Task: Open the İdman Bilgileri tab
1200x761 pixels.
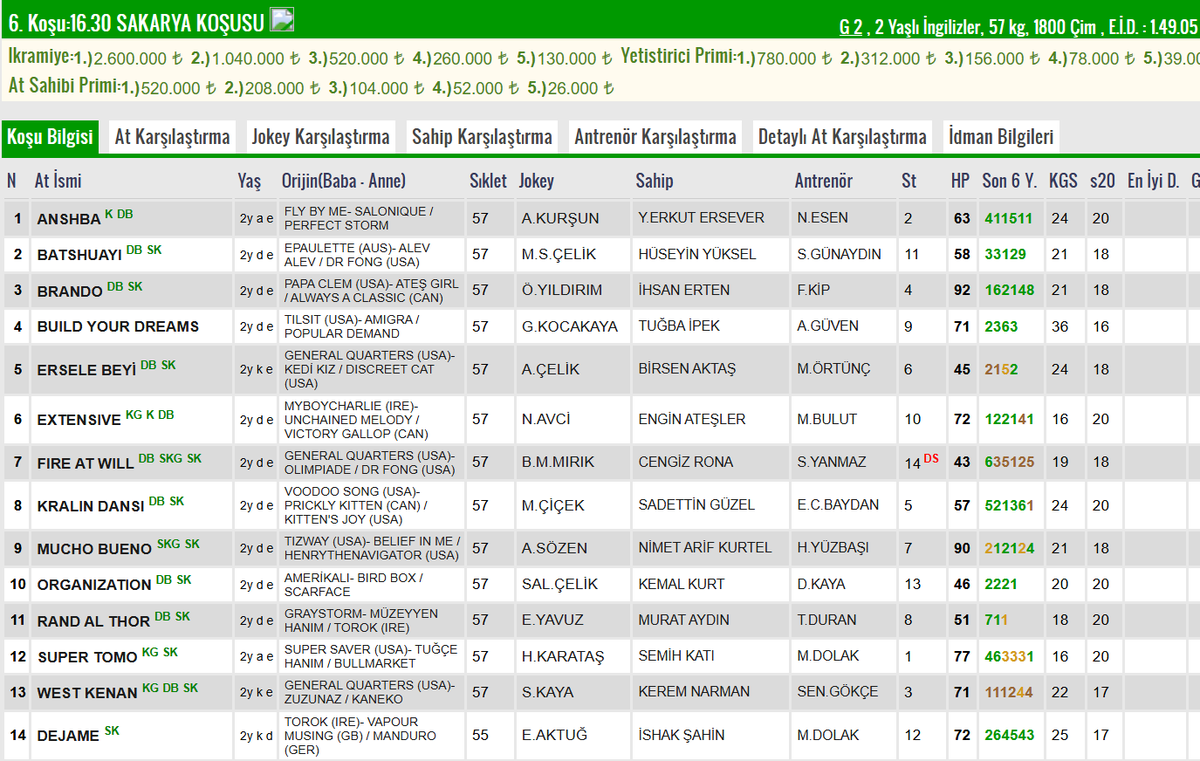Action: click(1000, 137)
